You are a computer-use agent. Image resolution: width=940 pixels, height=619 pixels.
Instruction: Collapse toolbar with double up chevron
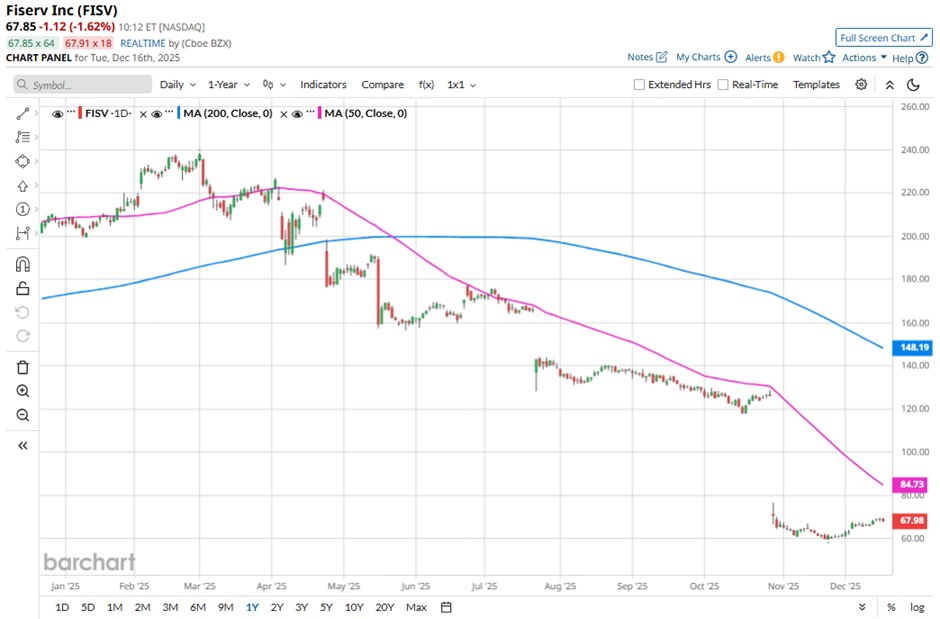pos(890,85)
